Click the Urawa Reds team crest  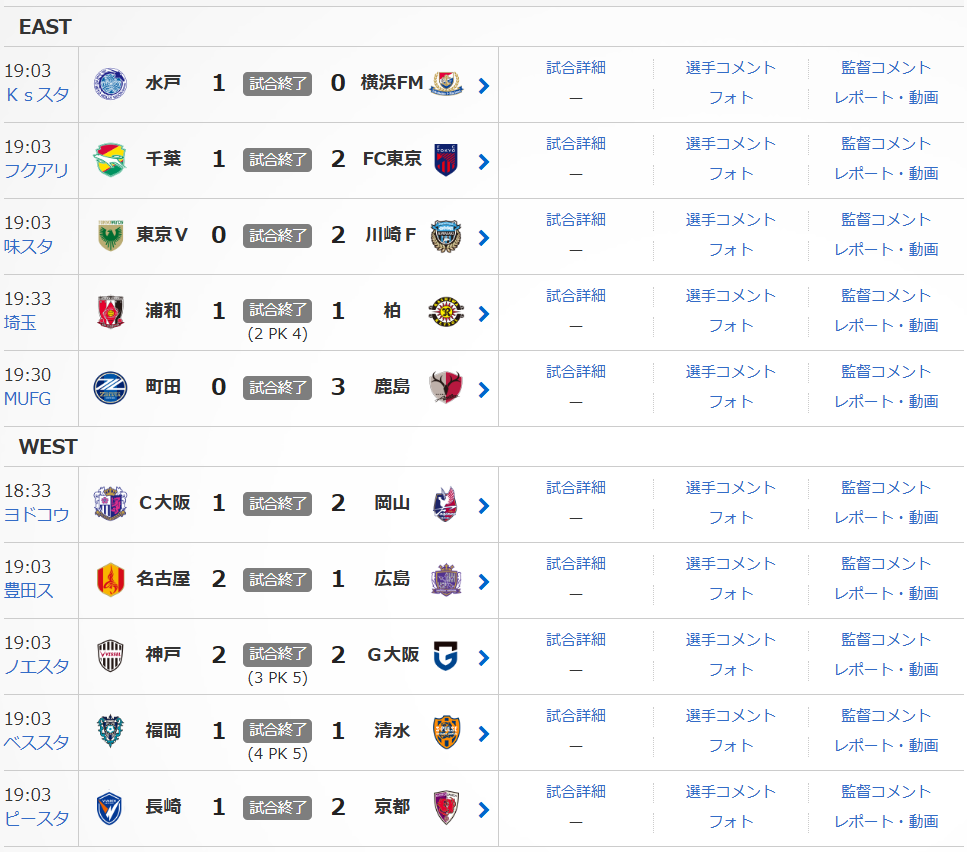[x=110, y=311]
